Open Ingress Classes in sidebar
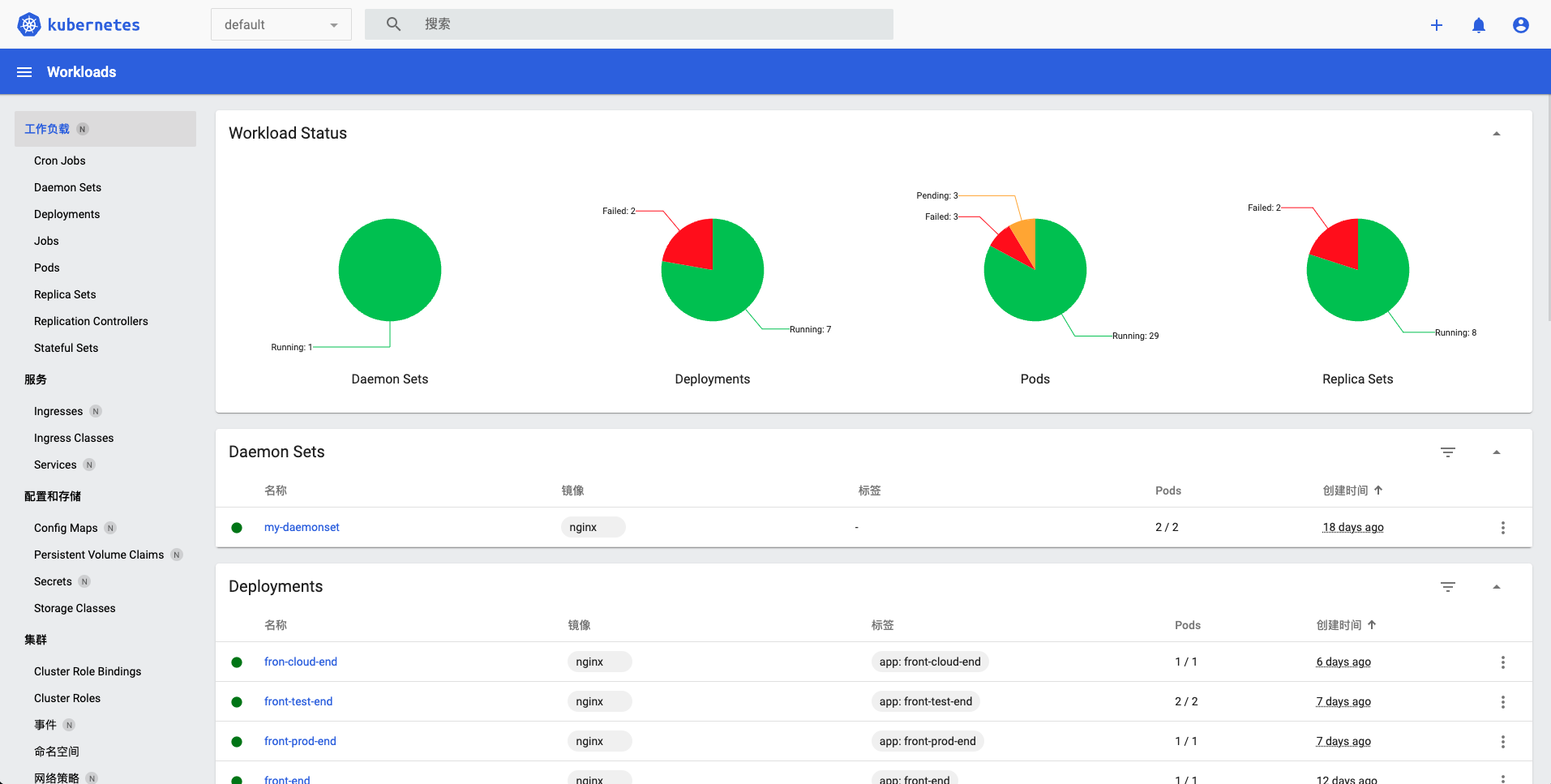Viewport: 1551px width, 784px height. (x=74, y=438)
